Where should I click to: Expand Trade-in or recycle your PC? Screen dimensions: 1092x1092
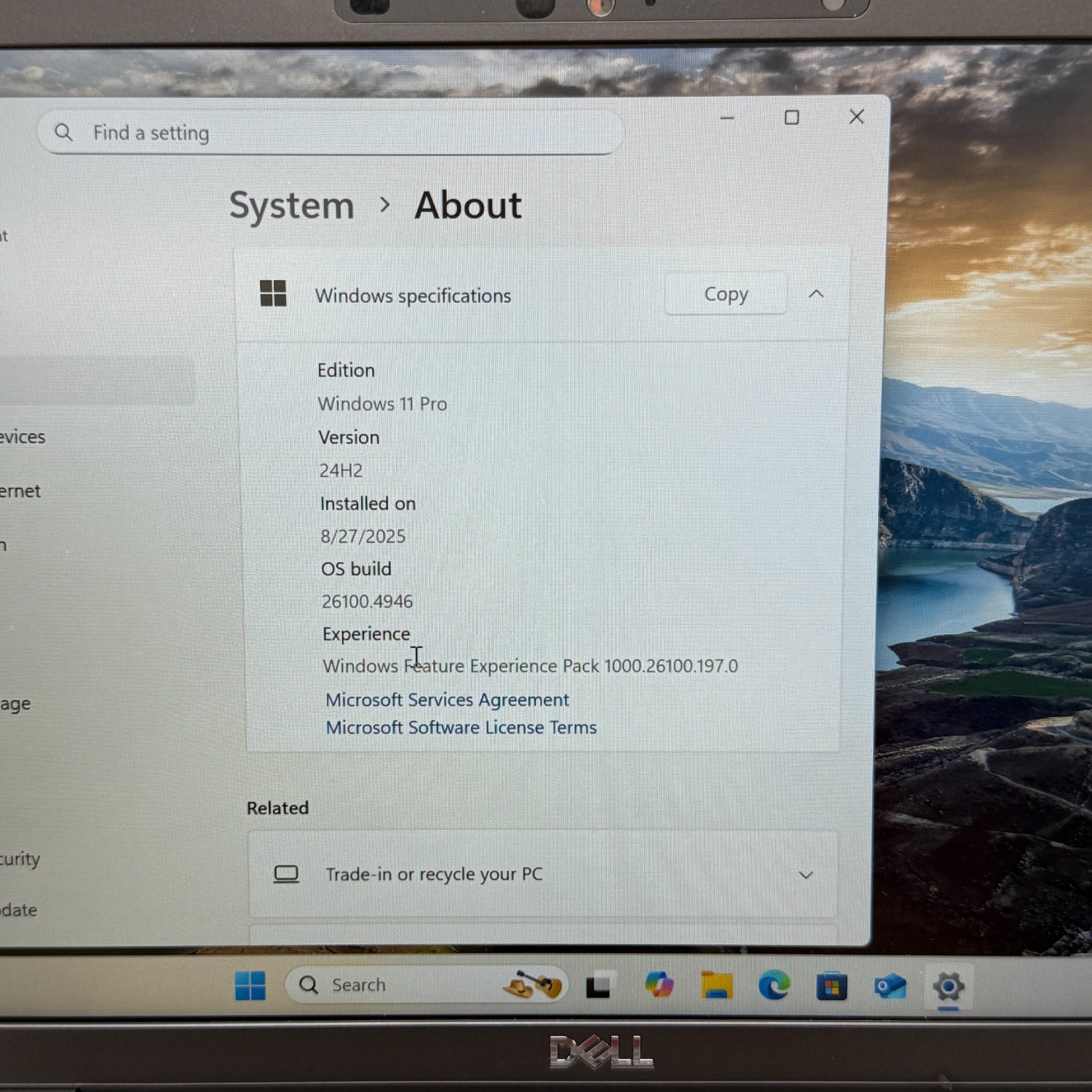[x=805, y=874]
